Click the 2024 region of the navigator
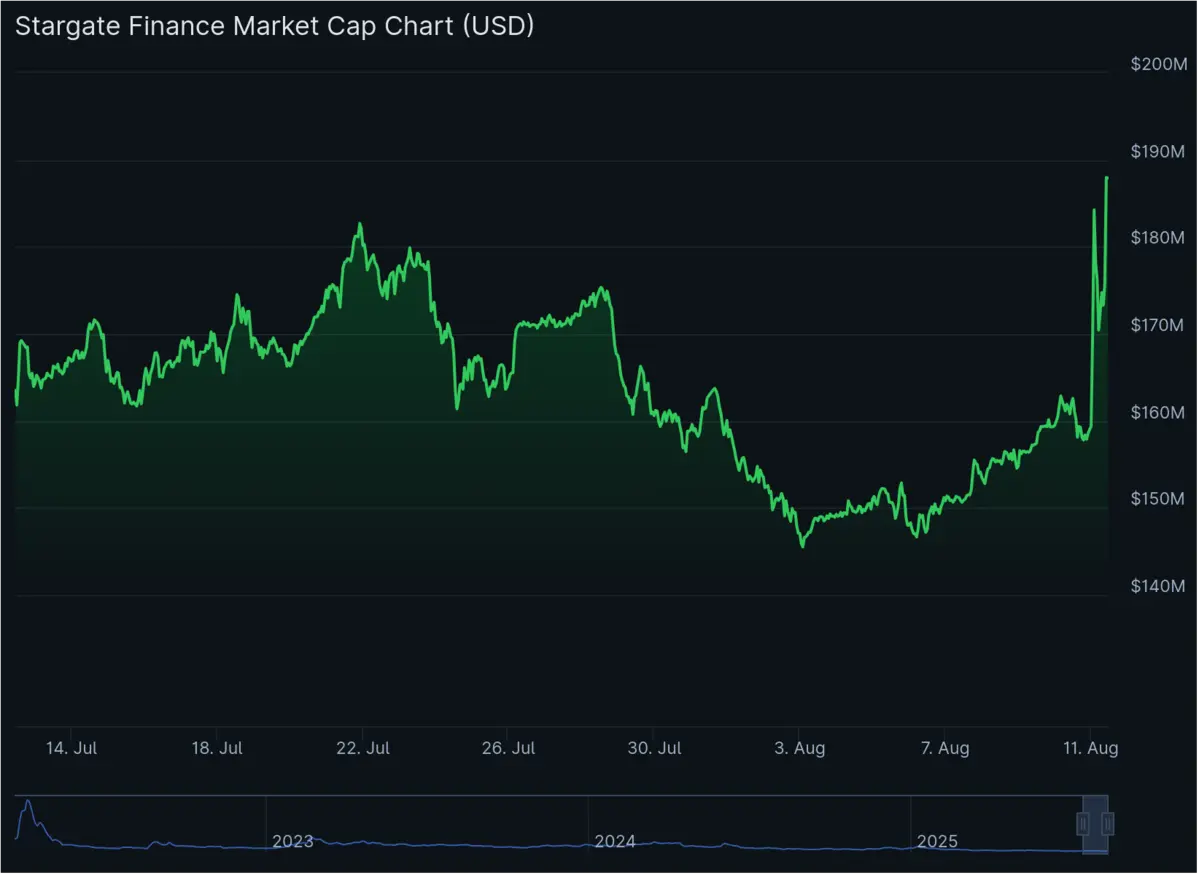 tap(613, 841)
